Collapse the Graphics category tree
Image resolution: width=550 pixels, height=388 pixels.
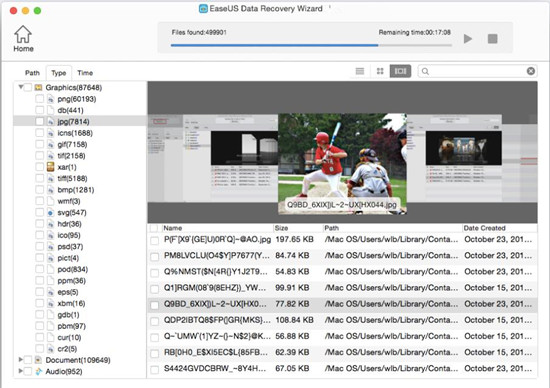pos(21,87)
